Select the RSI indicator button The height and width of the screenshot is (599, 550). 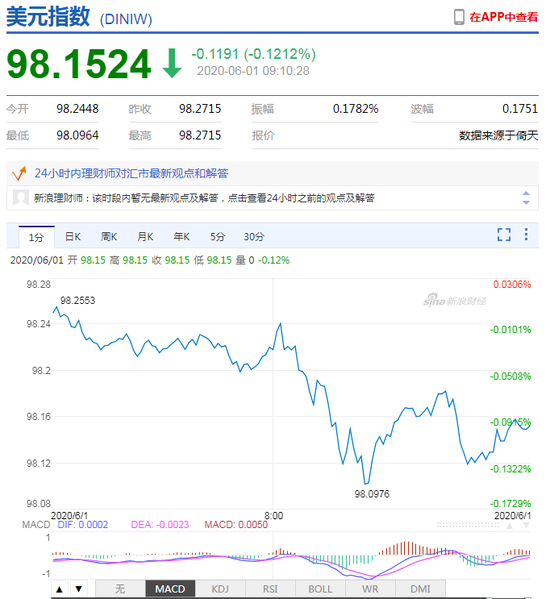tap(270, 589)
